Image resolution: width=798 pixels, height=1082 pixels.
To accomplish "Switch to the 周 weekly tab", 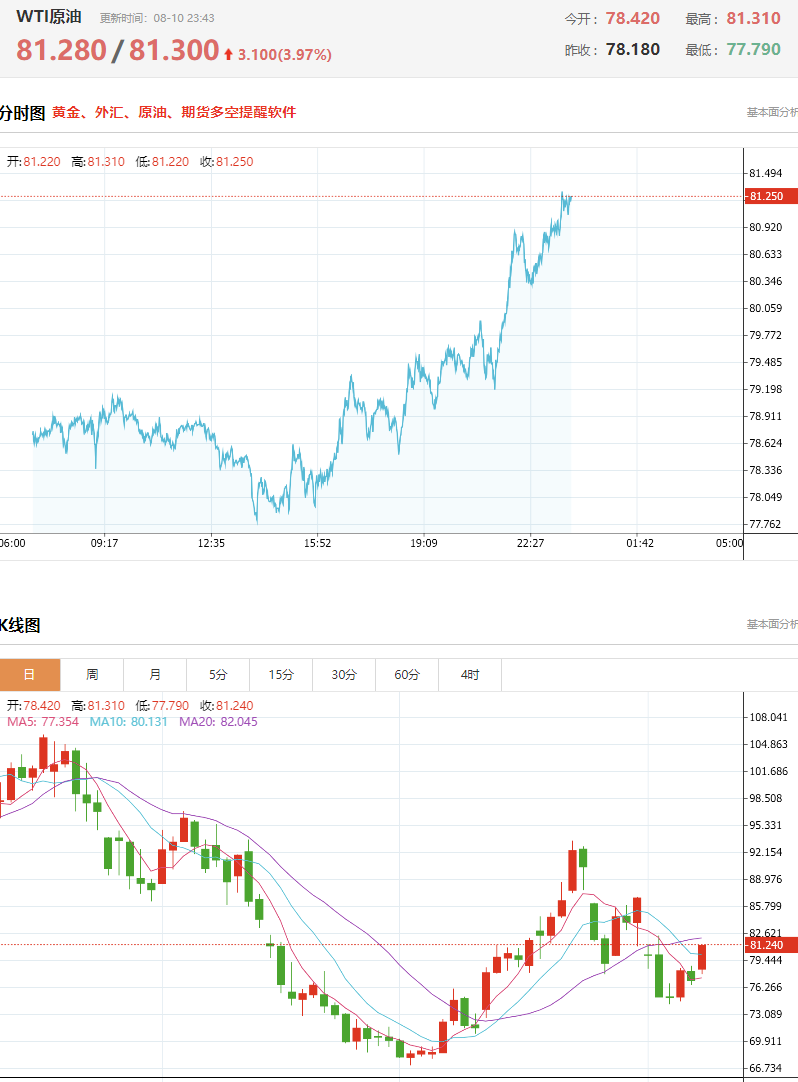I will (x=92, y=674).
